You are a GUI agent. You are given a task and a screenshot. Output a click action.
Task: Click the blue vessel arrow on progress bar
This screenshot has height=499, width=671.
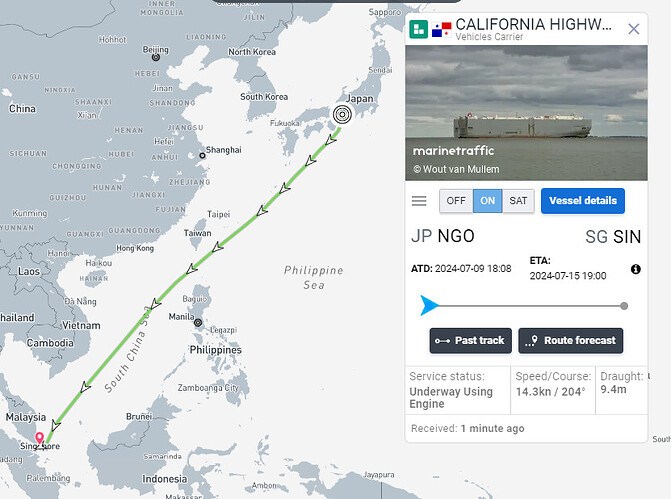point(429,306)
